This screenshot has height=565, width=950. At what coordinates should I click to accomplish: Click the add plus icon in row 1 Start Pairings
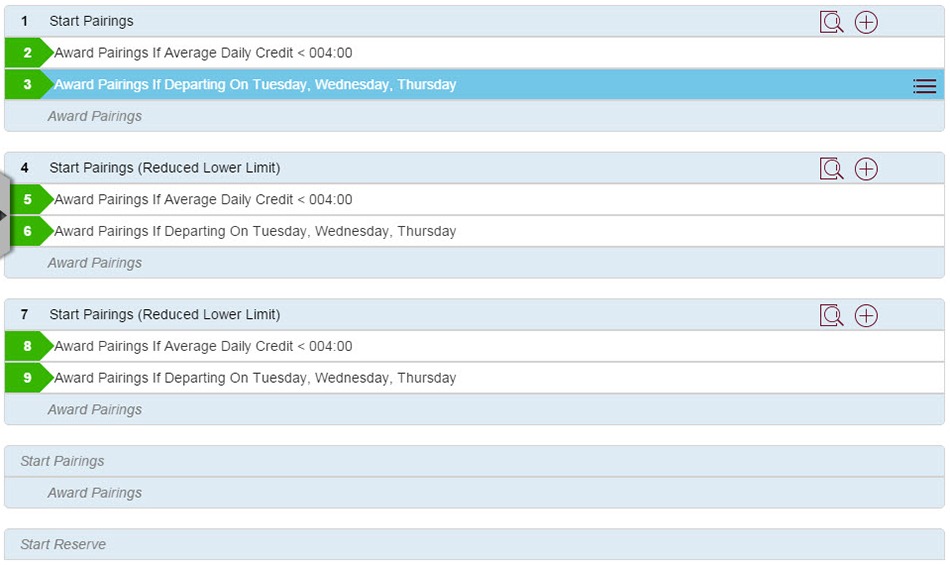pos(866,22)
